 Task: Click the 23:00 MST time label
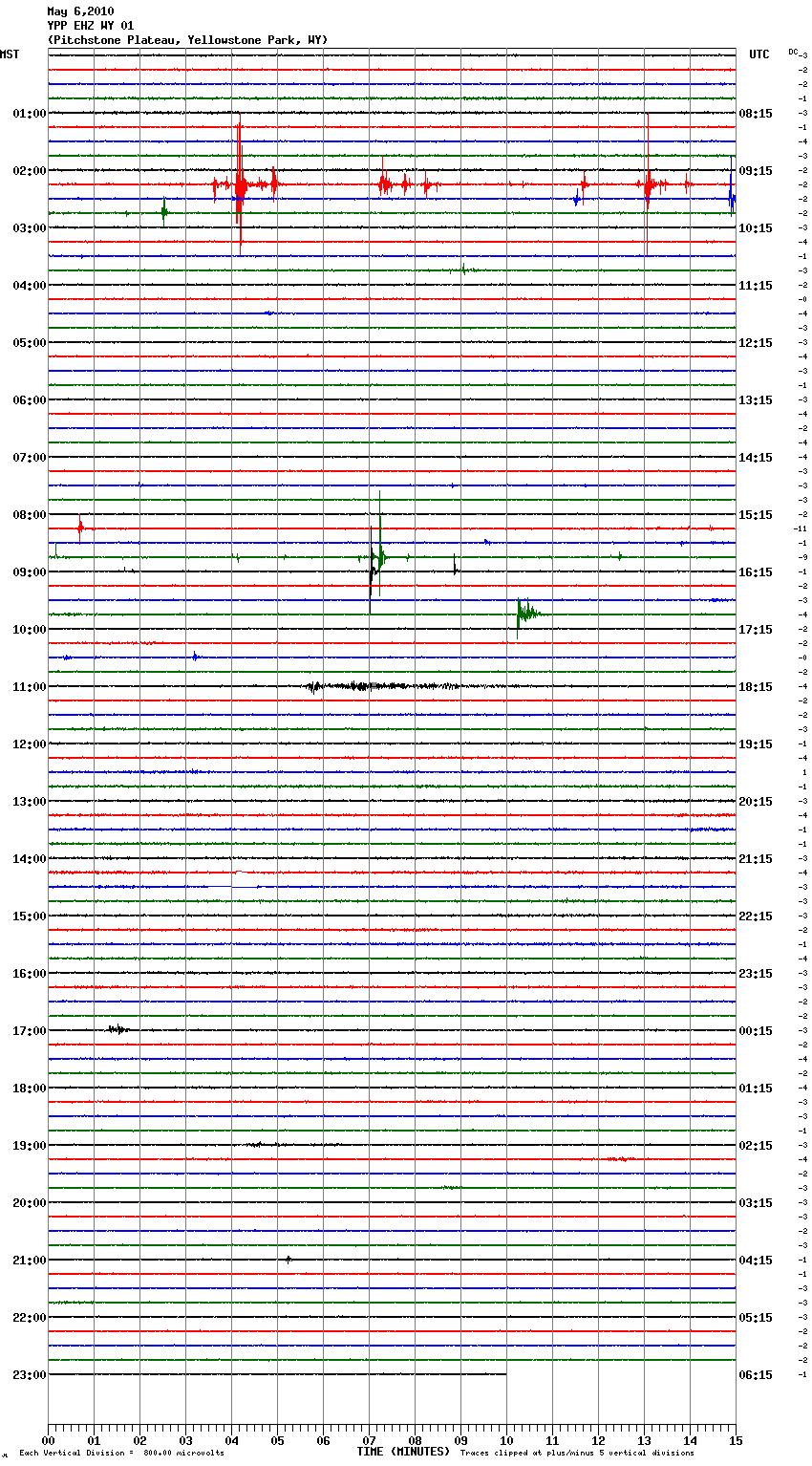coord(29,1375)
